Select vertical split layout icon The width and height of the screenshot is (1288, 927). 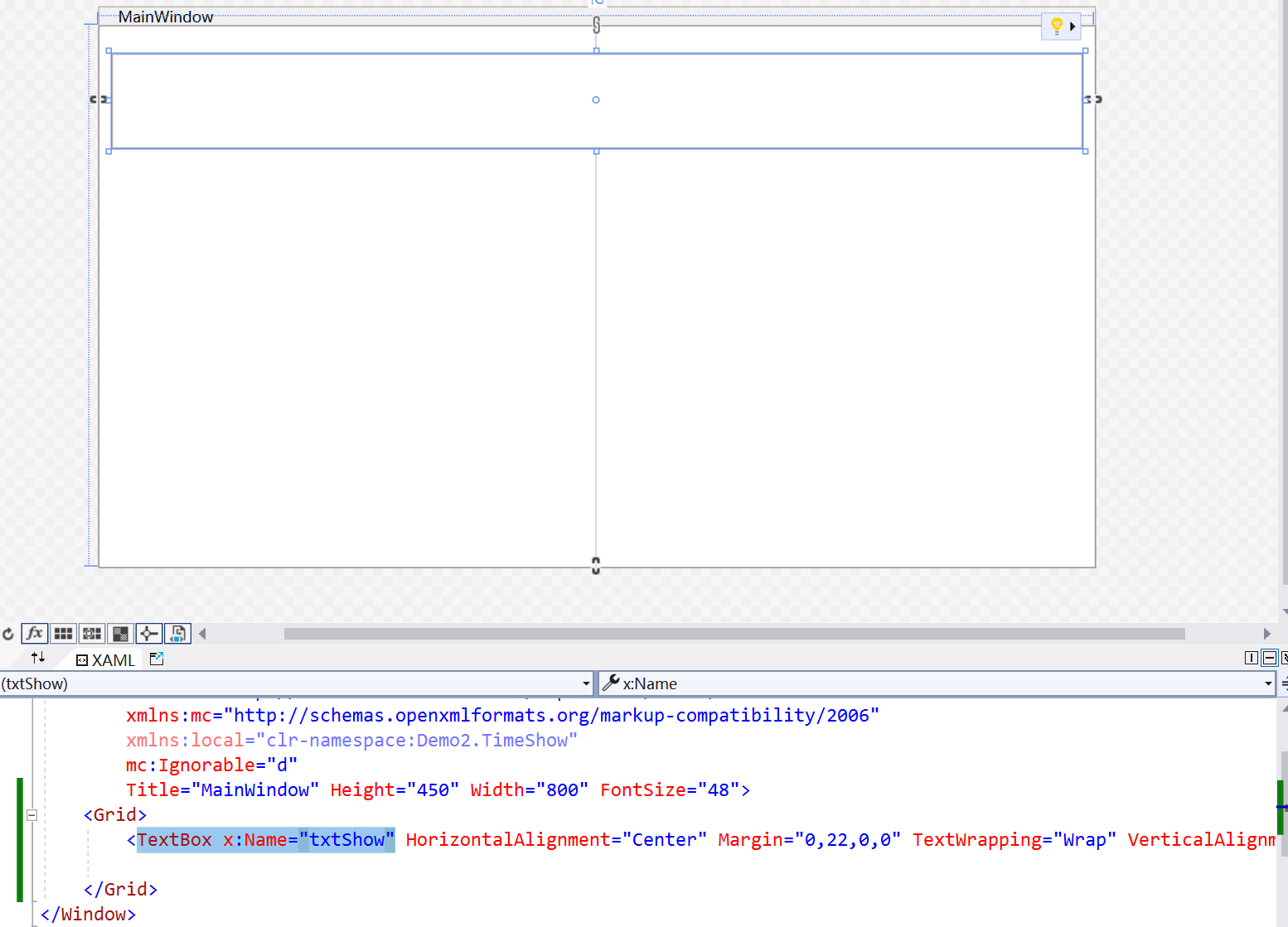1252,658
